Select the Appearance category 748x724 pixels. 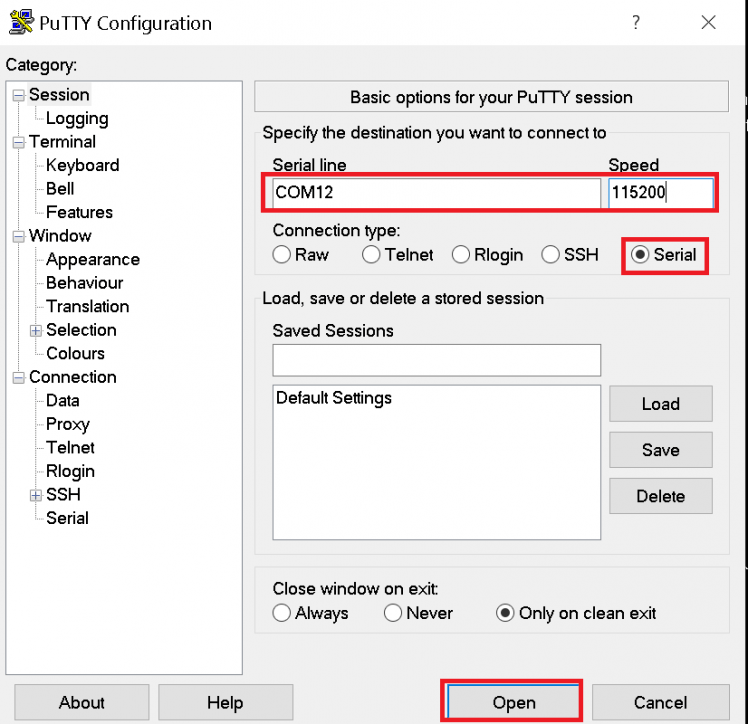(x=92, y=259)
